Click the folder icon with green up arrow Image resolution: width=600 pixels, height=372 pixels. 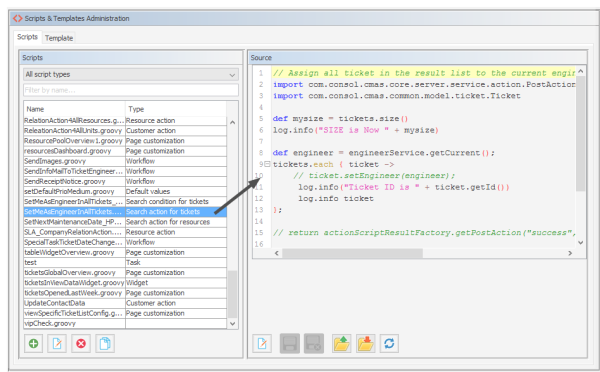(341, 343)
